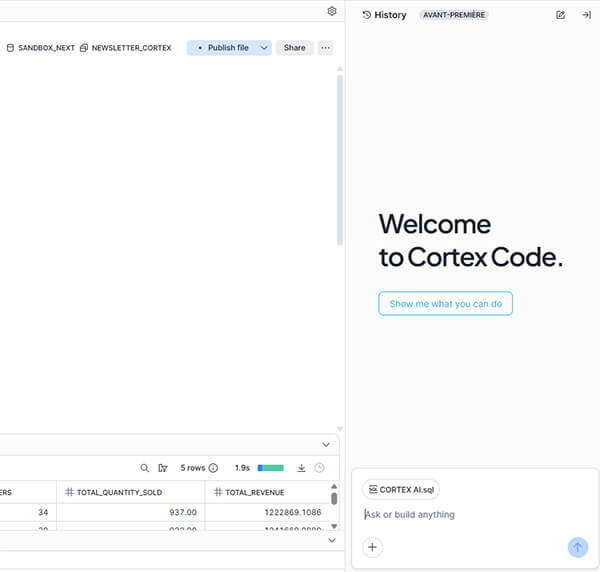Collapse the results panel chevron

coord(325,444)
